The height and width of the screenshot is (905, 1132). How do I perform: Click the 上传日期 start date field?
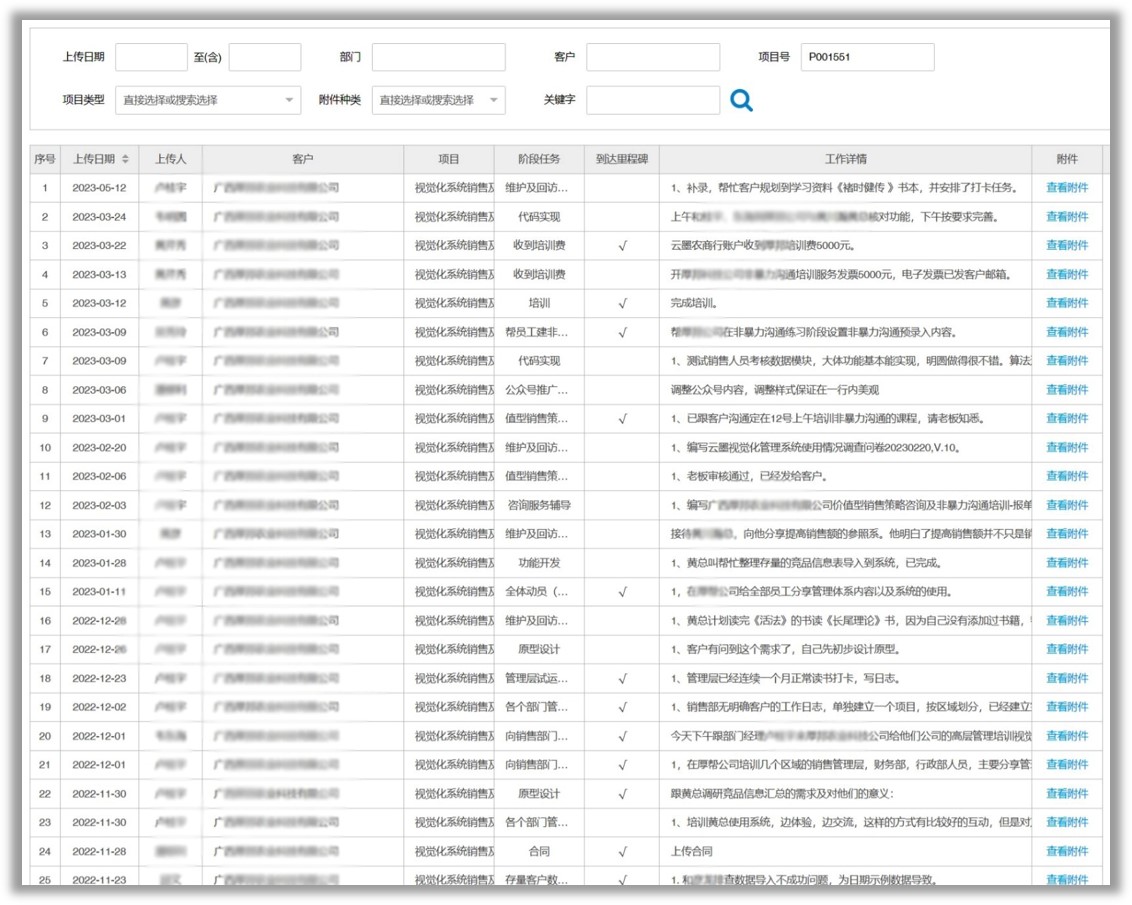[151, 58]
